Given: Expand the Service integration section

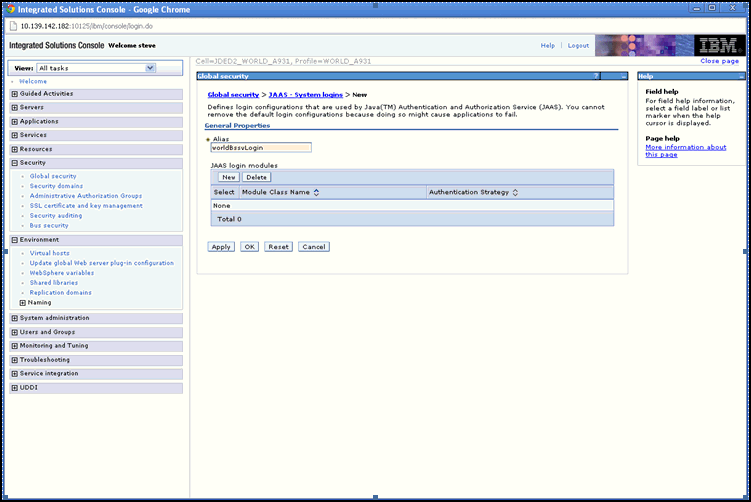Looking at the screenshot, I should 14,374.
